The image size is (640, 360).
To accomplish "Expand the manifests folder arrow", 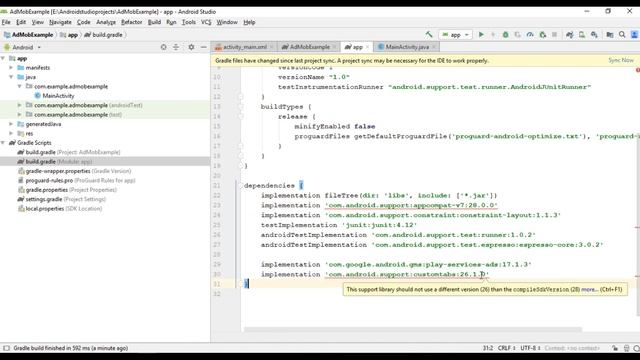I will point(11,68).
